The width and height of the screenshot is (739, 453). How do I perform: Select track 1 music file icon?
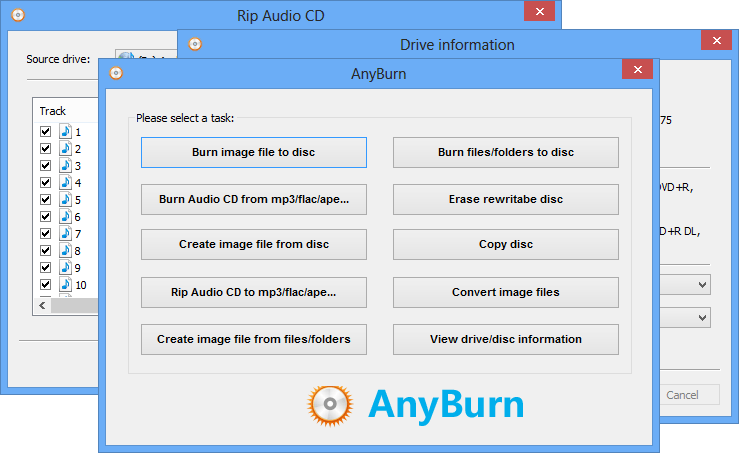[x=66, y=131]
